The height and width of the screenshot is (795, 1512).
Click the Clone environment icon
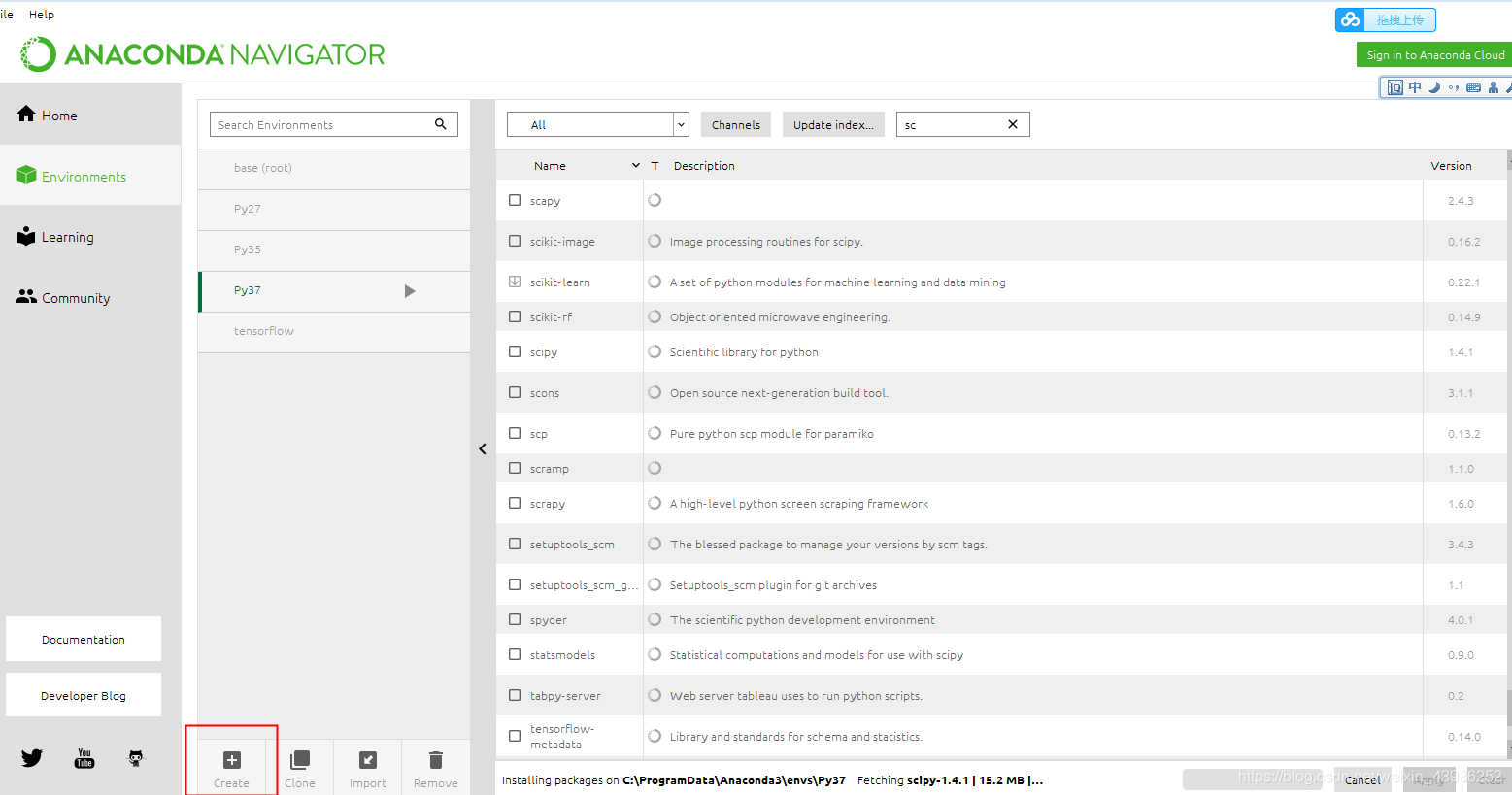tap(300, 760)
